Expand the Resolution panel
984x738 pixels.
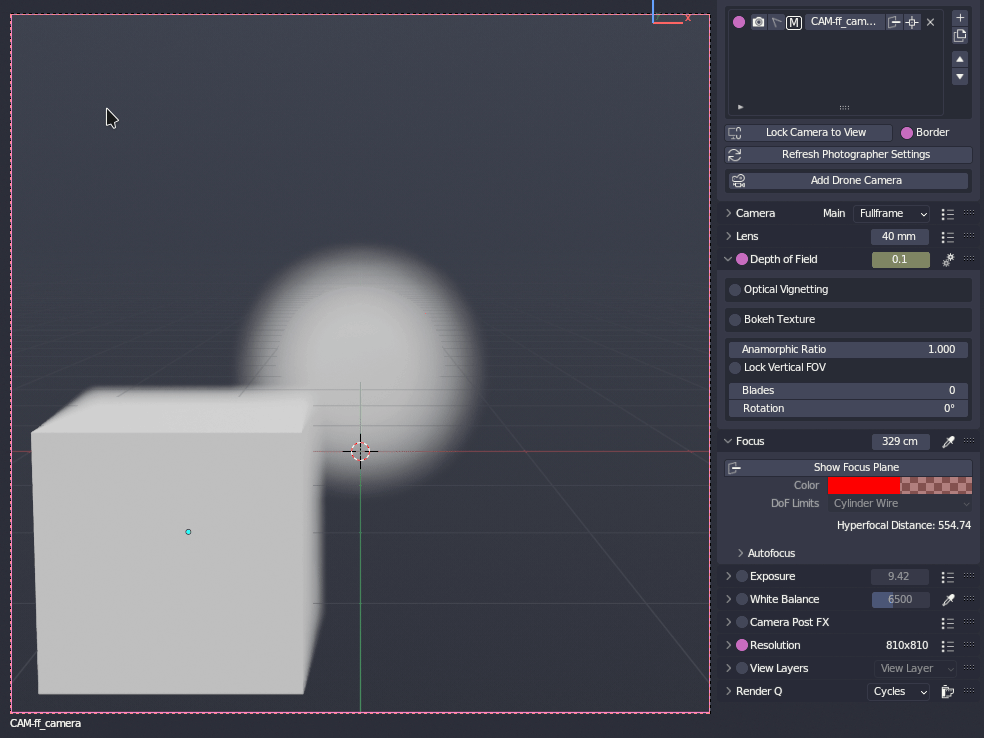point(729,645)
